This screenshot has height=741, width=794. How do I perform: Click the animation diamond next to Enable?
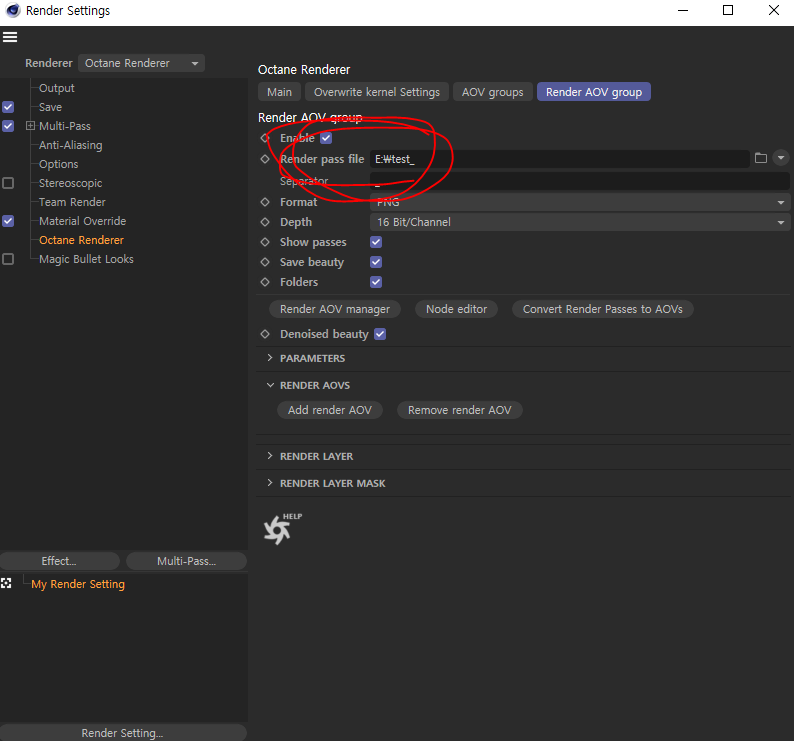point(265,138)
